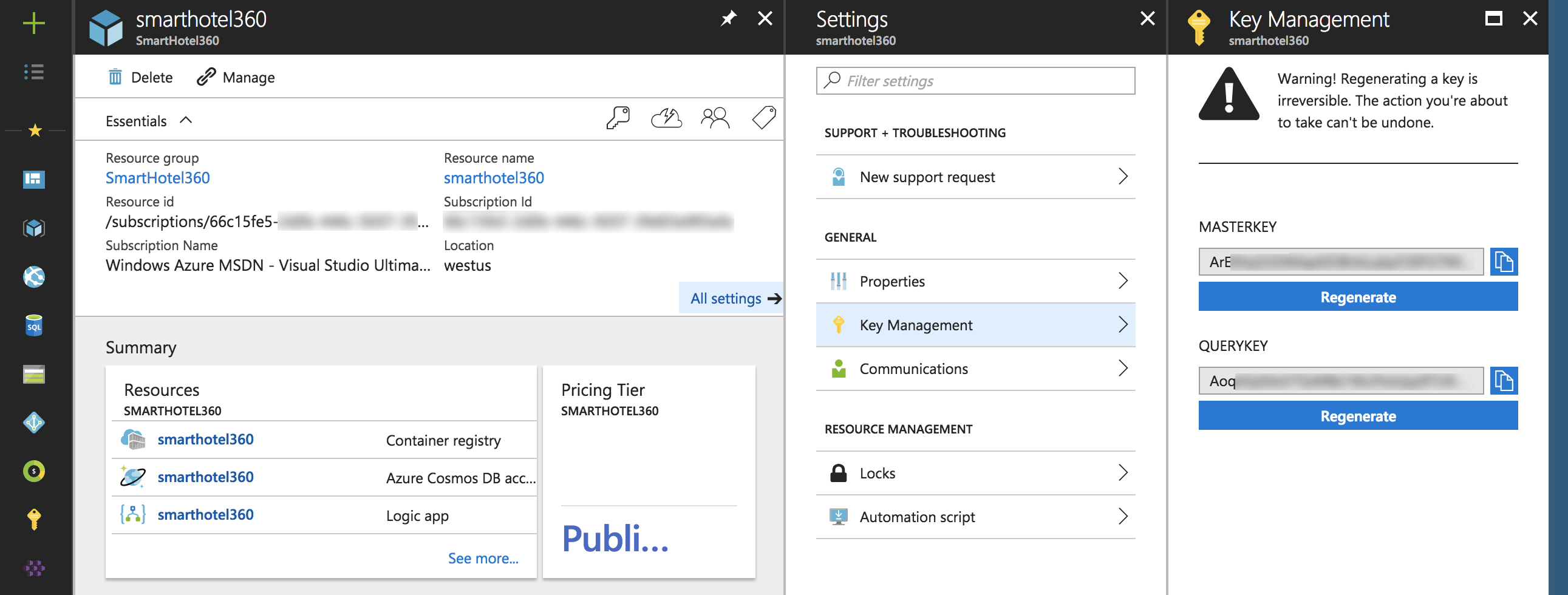1568x595 pixels.
Task: Open the SQL databases sidebar icon
Action: pyautogui.click(x=33, y=325)
